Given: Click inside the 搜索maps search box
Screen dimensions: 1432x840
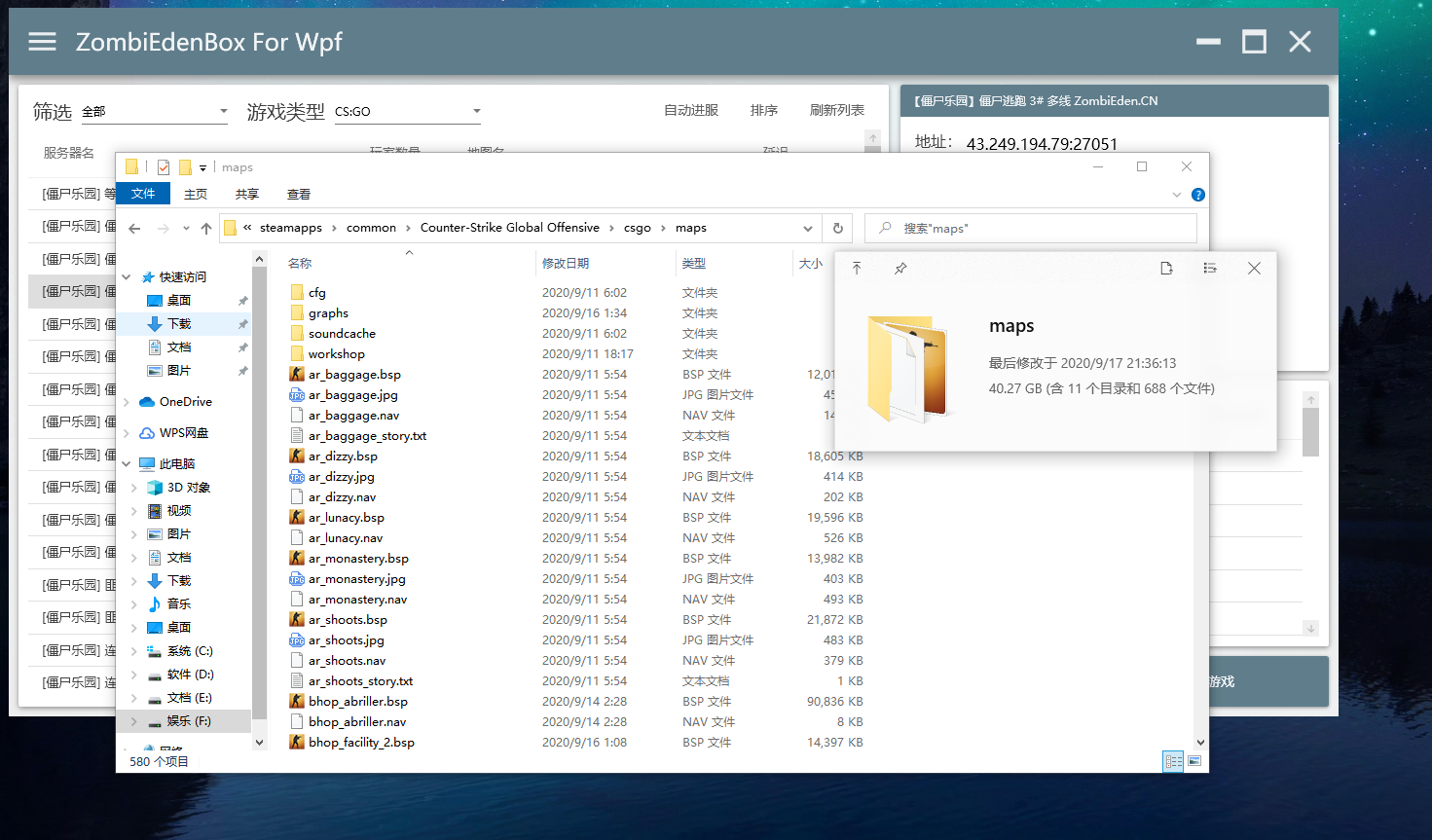Looking at the screenshot, I should tap(1032, 228).
